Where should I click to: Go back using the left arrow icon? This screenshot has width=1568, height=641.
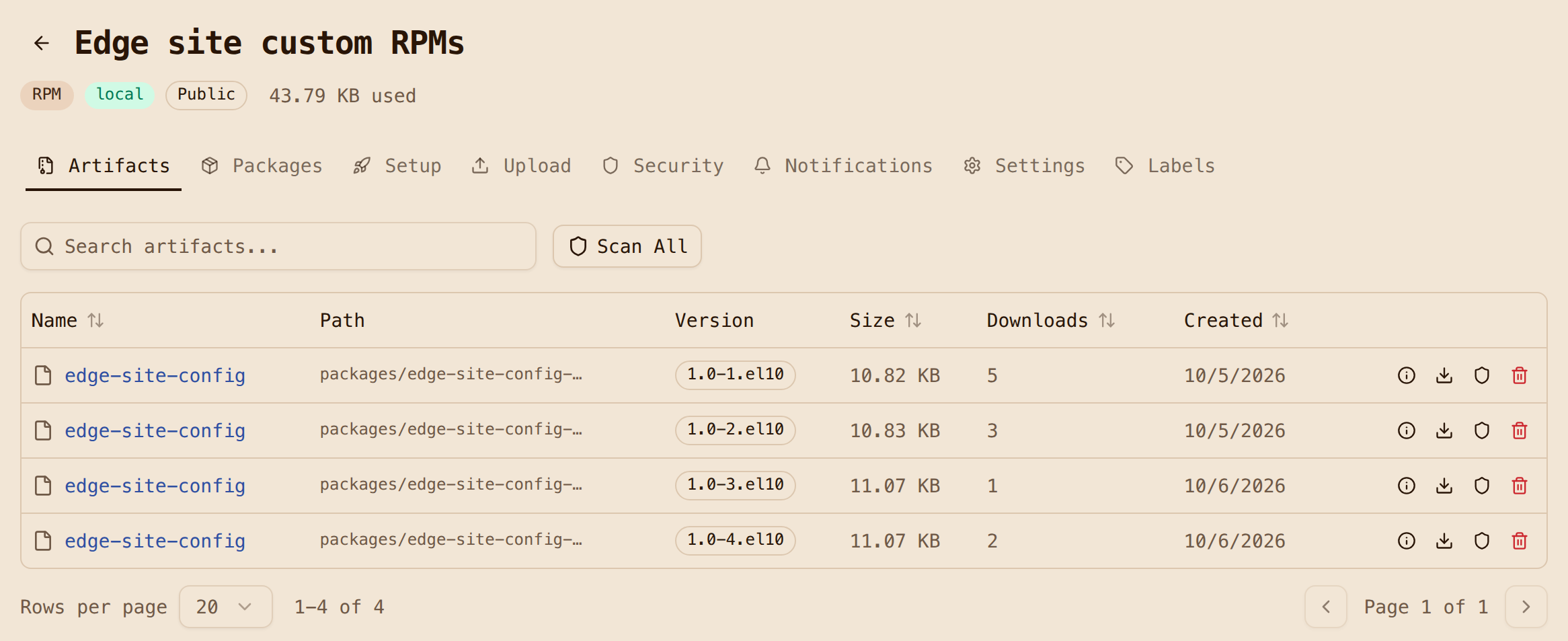coord(42,43)
